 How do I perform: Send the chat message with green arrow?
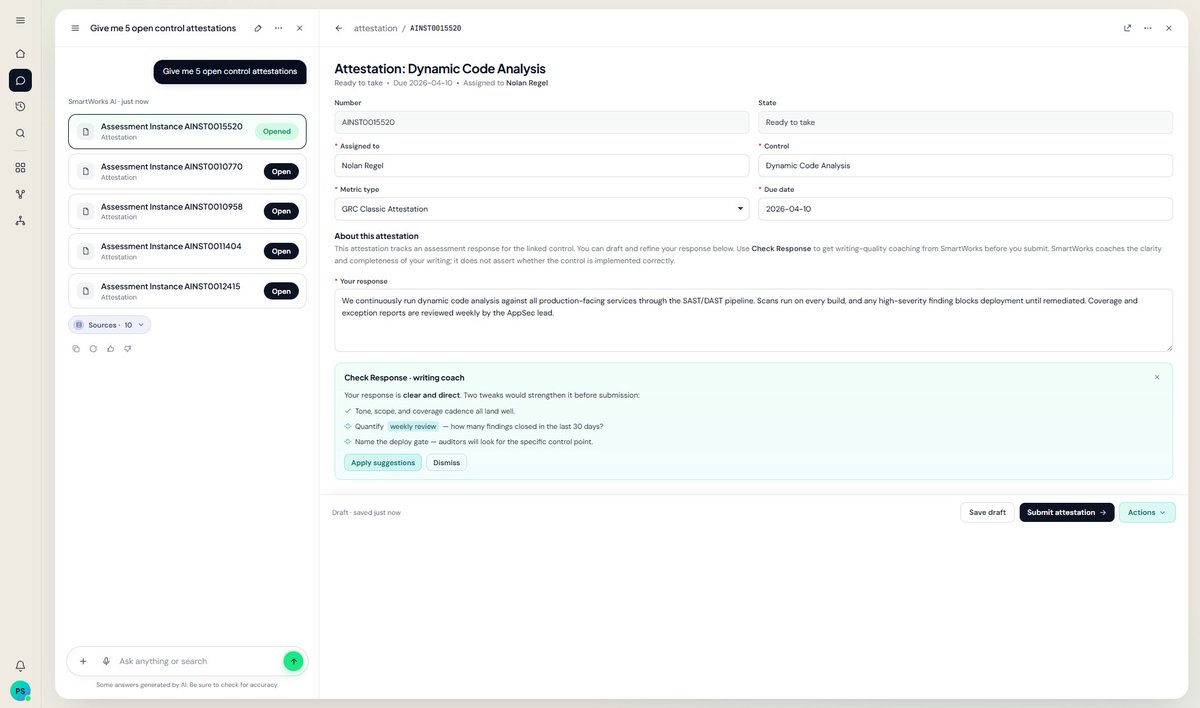click(293, 661)
